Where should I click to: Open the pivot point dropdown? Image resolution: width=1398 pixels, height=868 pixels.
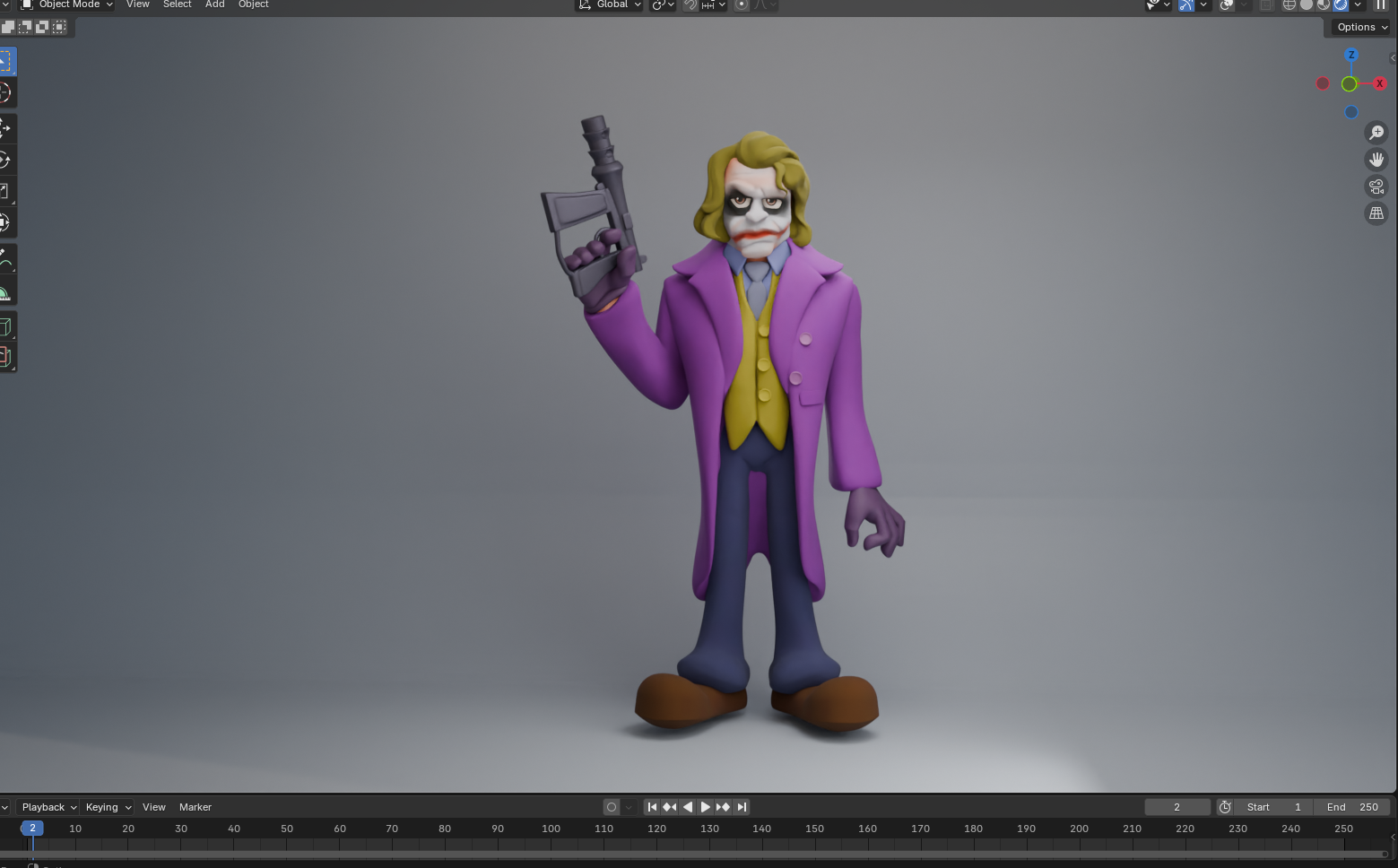[x=663, y=4]
